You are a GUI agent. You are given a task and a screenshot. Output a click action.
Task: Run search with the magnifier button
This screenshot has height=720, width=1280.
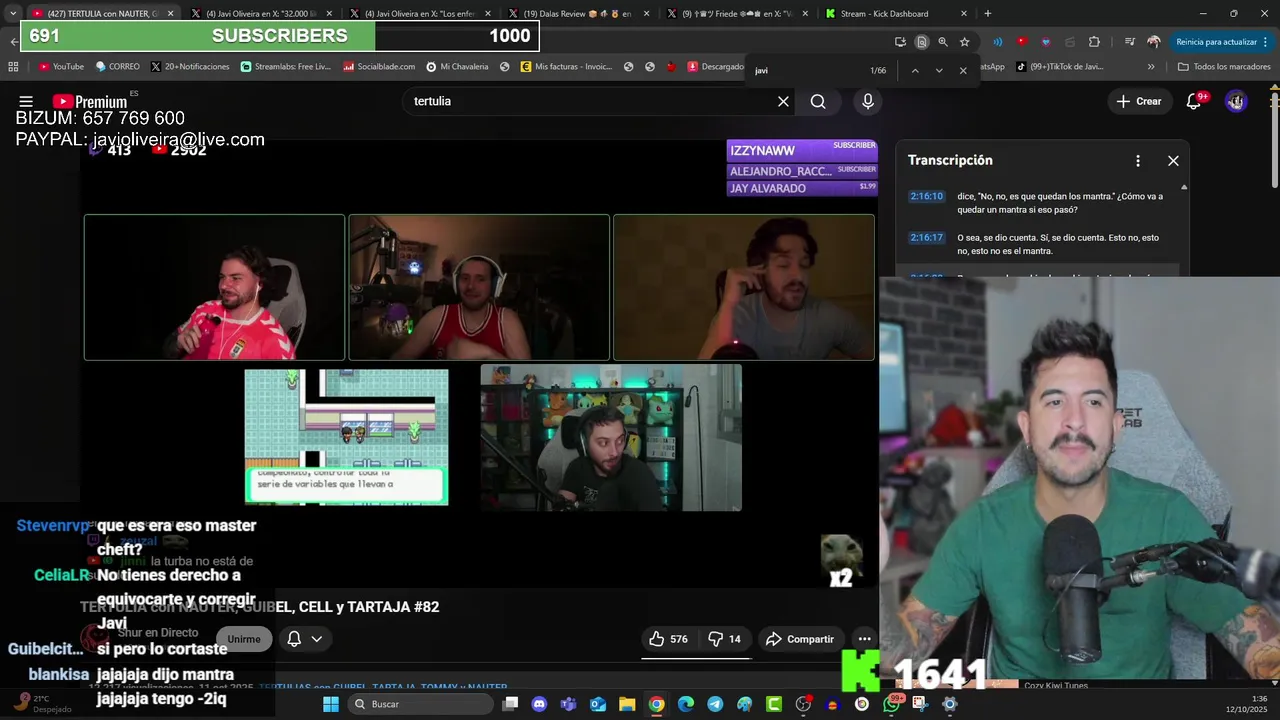(x=818, y=101)
